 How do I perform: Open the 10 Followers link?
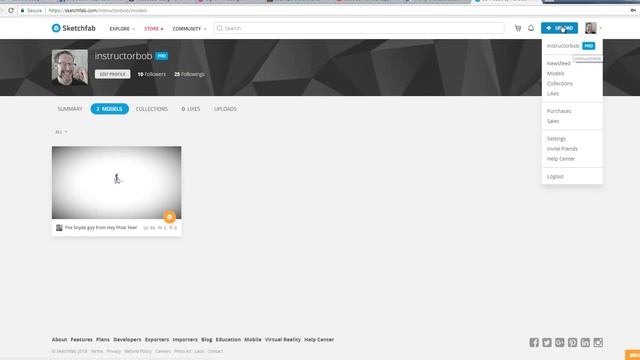pos(151,74)
